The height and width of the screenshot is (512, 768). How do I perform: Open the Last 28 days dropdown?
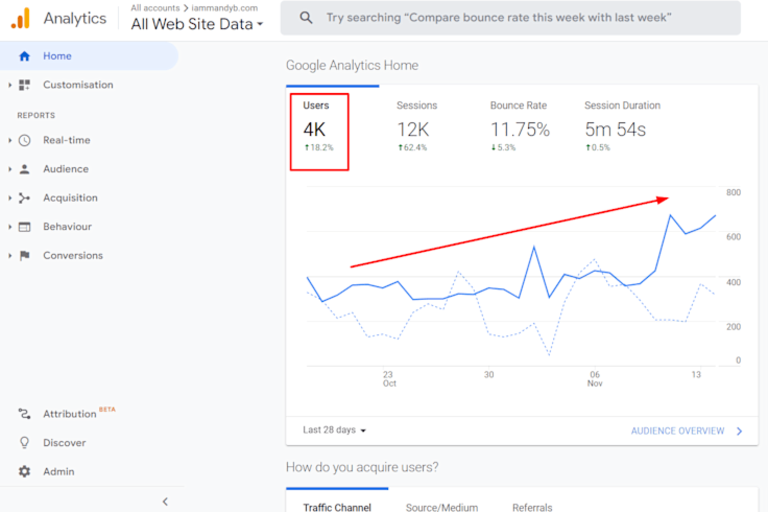(335, 430)
